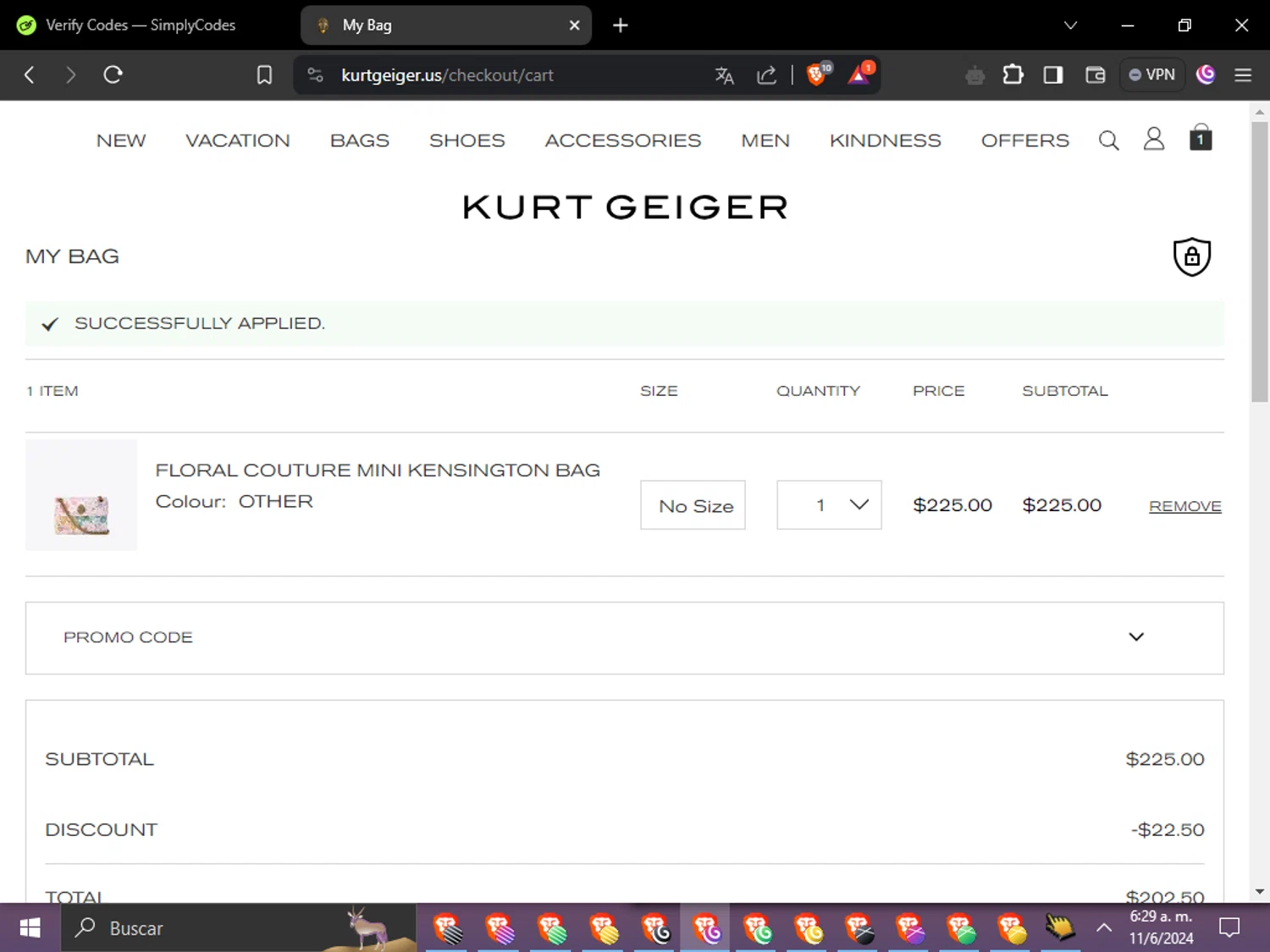Image resolution: width=1270 pixels, height=952 pixels.
Task: Open the tab search chevron in title bar
Action: coord(1070,25)
